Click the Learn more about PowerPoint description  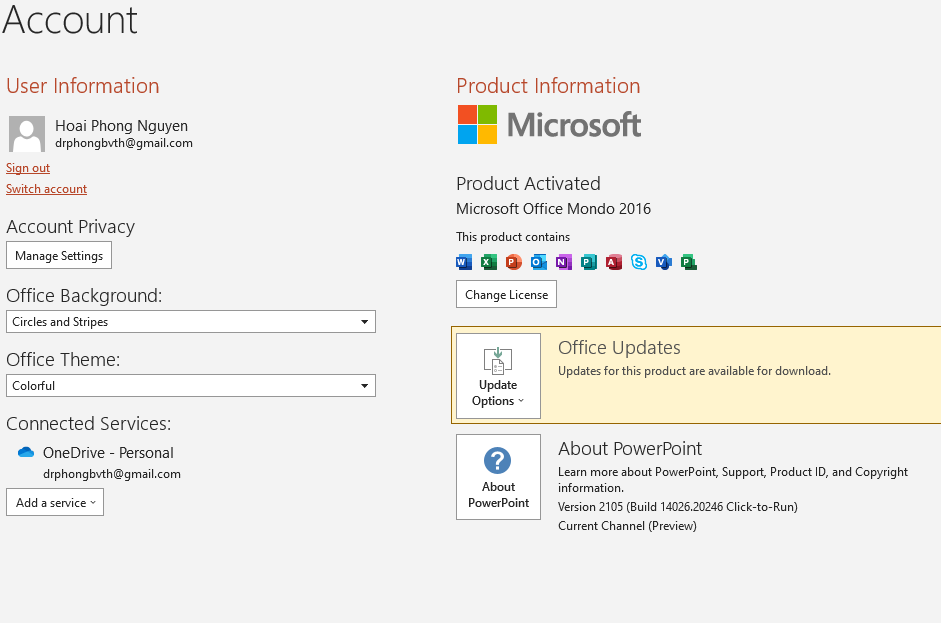733,480
